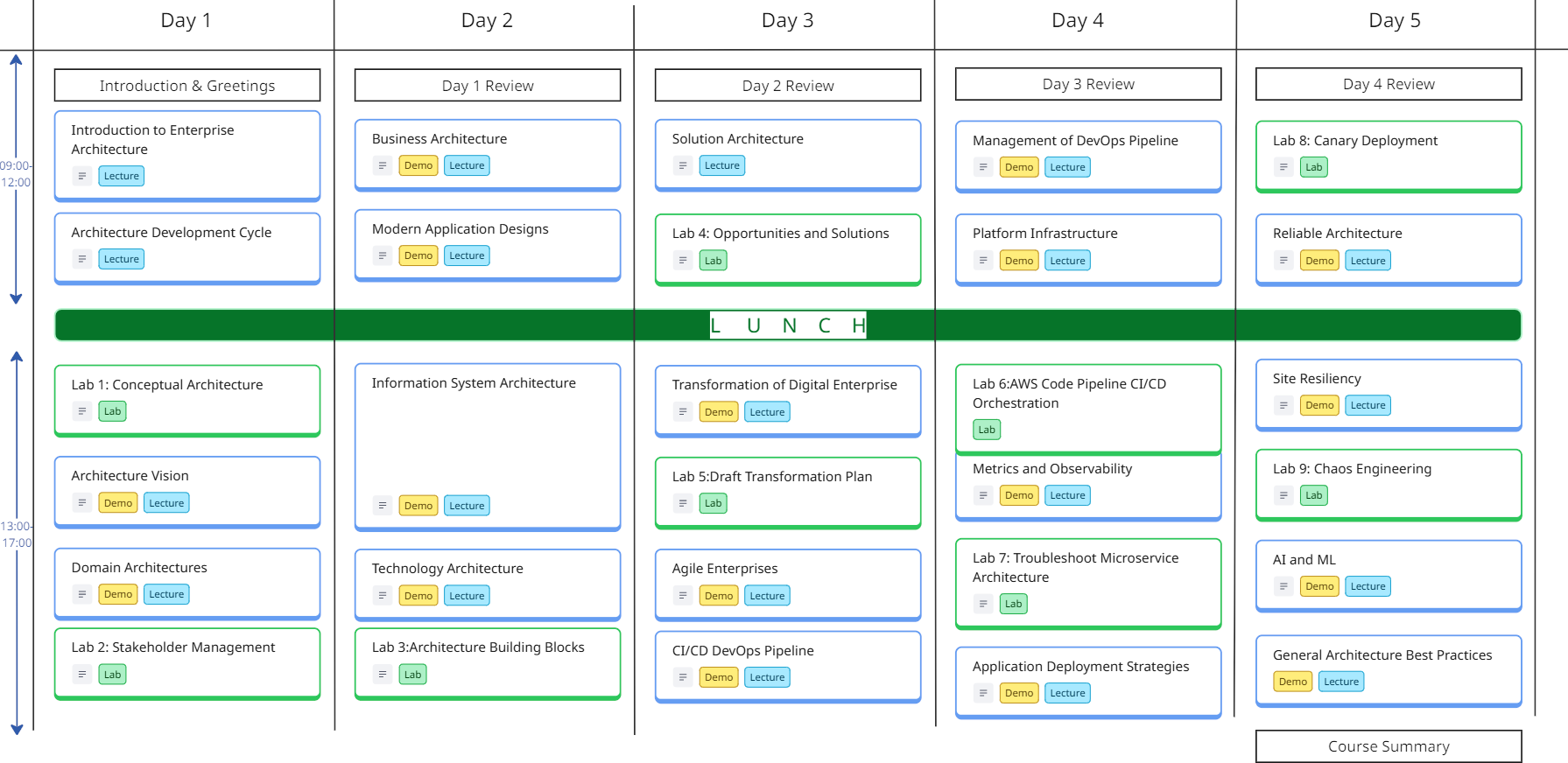The width and height of the screenshot is (1568, 763).
Task: Click description icon on Lab 3 Building Blocks
Action: tap(383, 675)
